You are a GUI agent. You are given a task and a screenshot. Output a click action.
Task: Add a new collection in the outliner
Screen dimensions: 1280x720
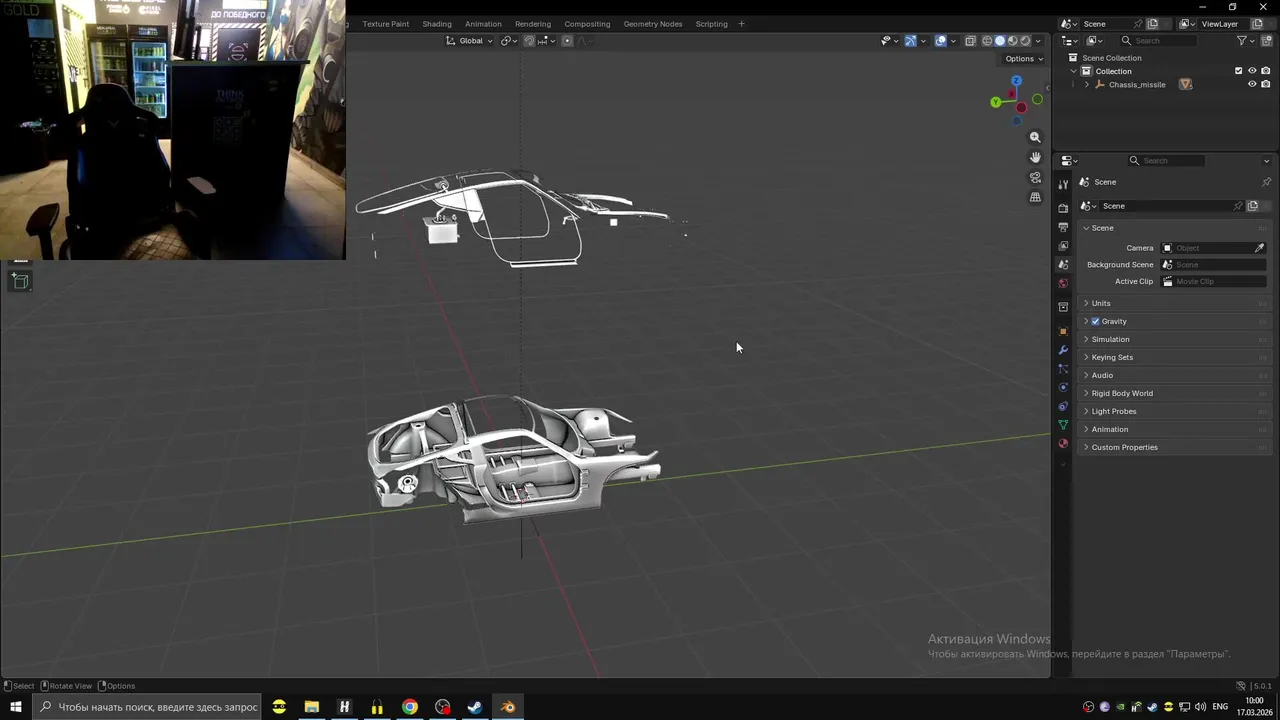(1268, 41)
